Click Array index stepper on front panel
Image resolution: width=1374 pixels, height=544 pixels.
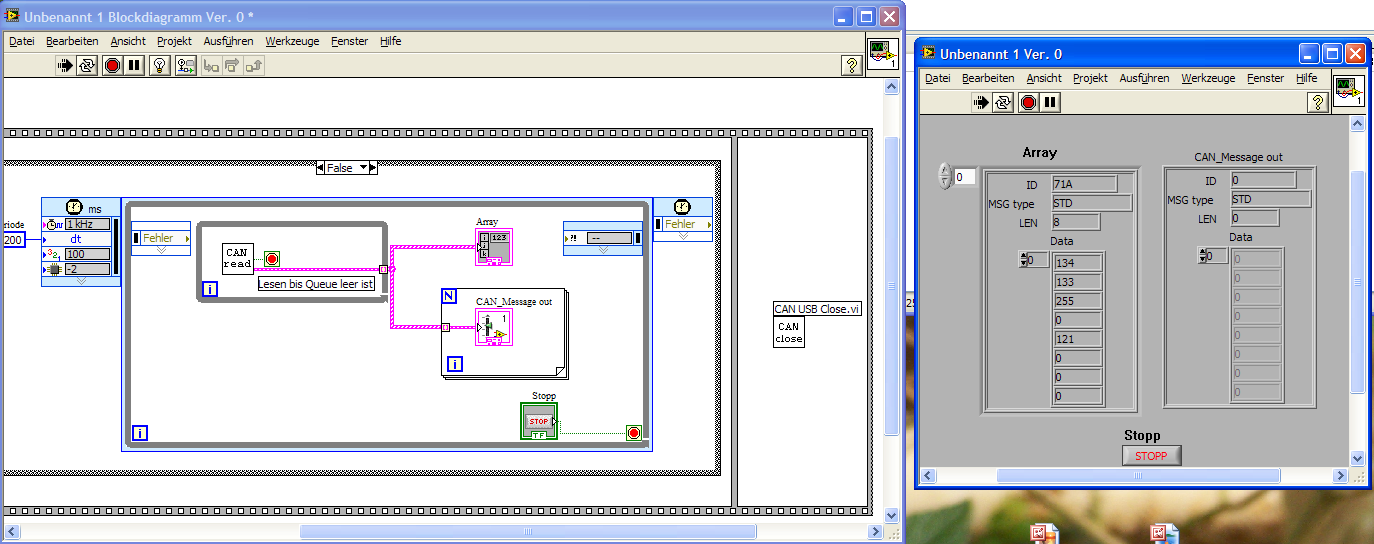point(945,176)
